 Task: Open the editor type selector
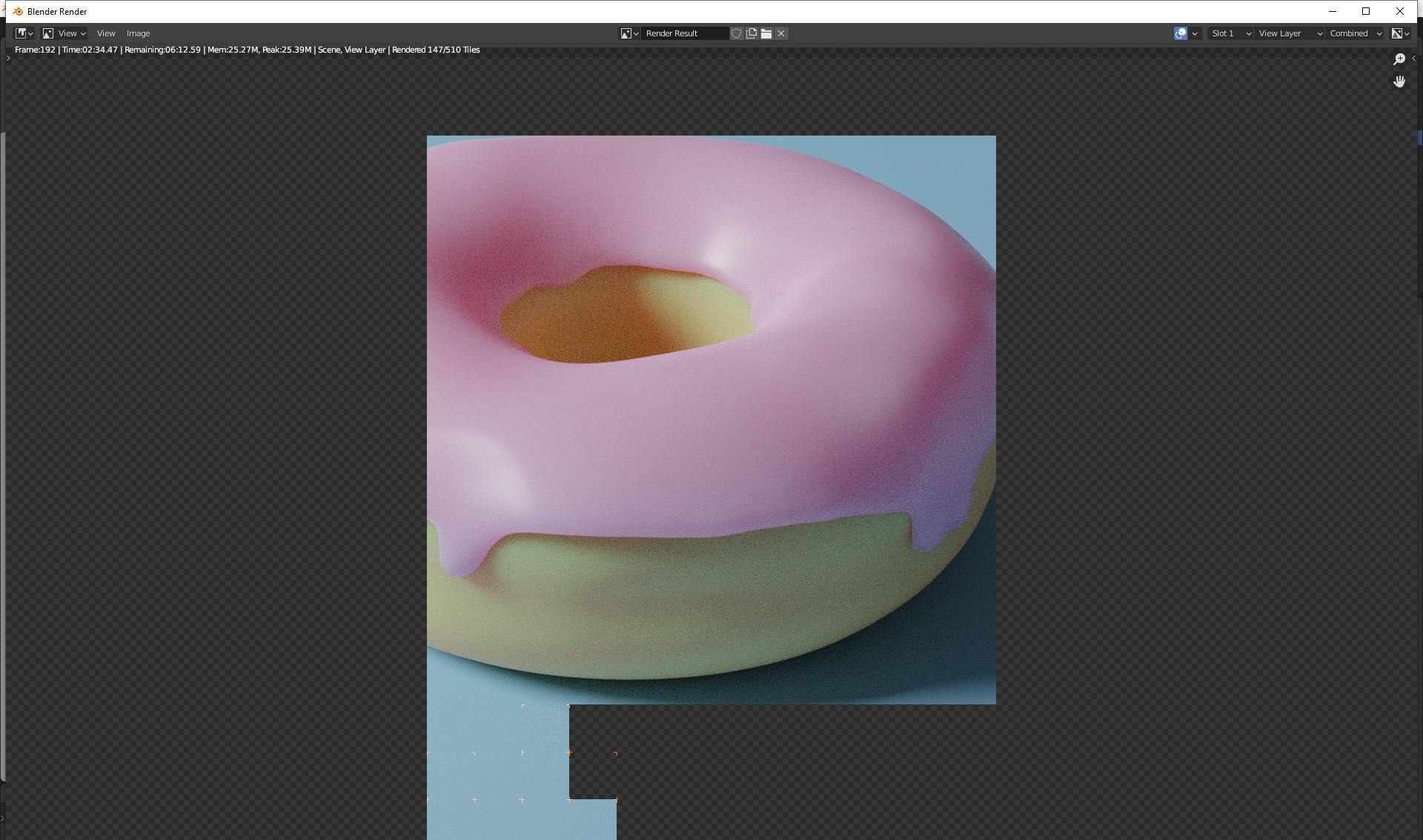pyautogui.click(x=24, y=33)
